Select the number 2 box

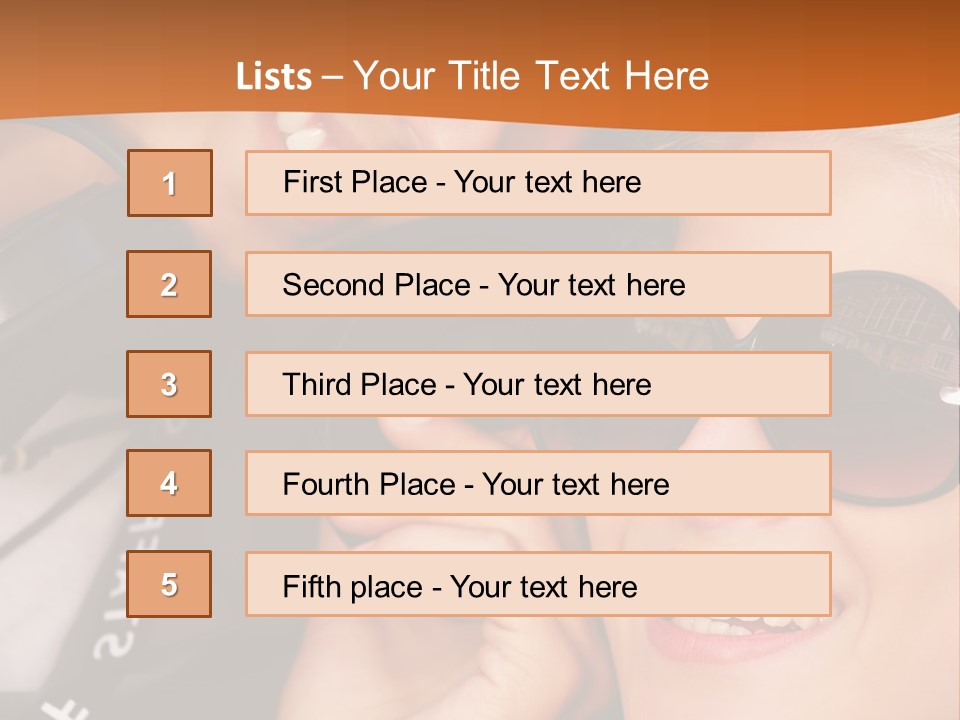click(169, 284)
